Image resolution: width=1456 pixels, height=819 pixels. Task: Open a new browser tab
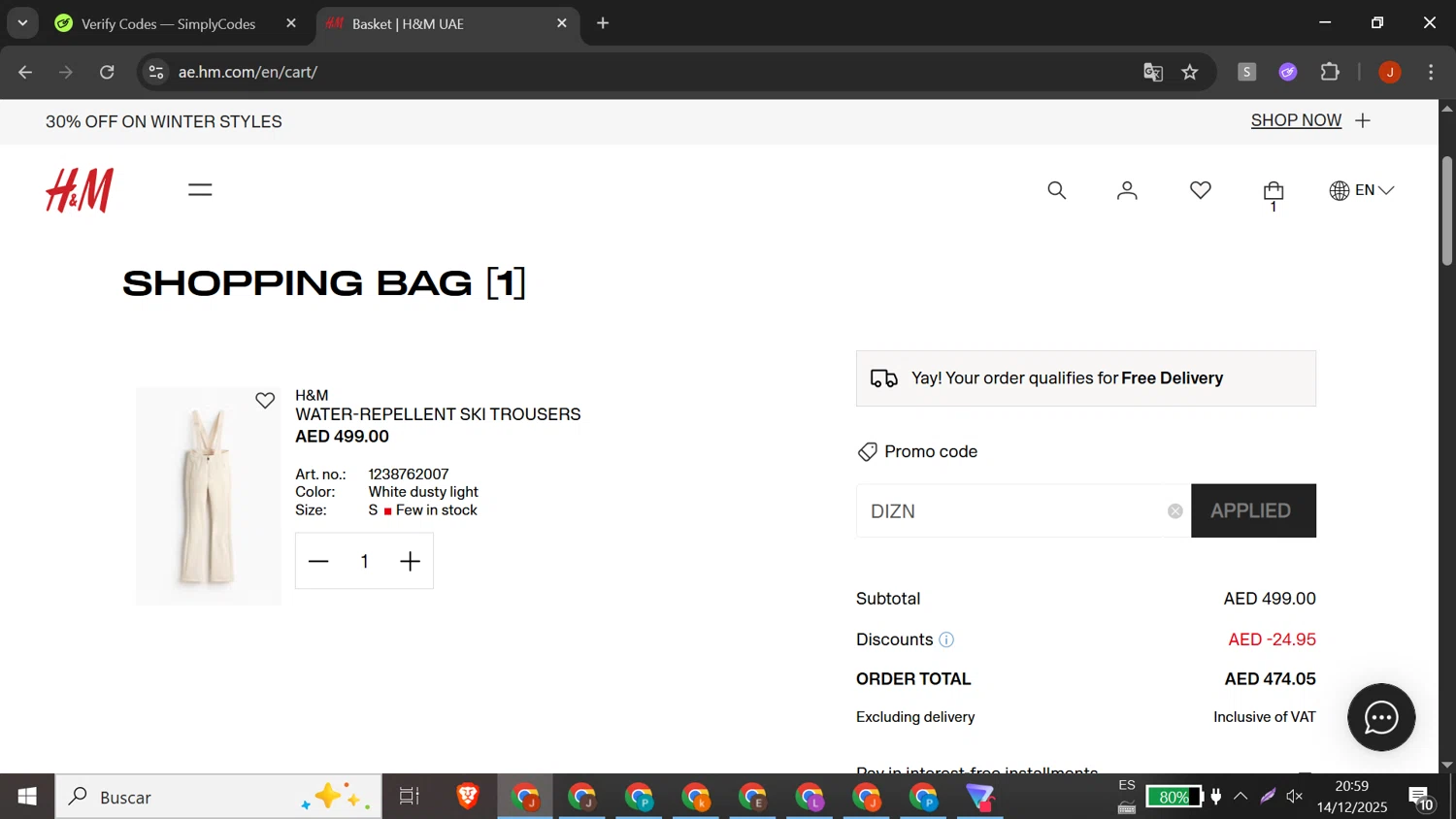603,23
